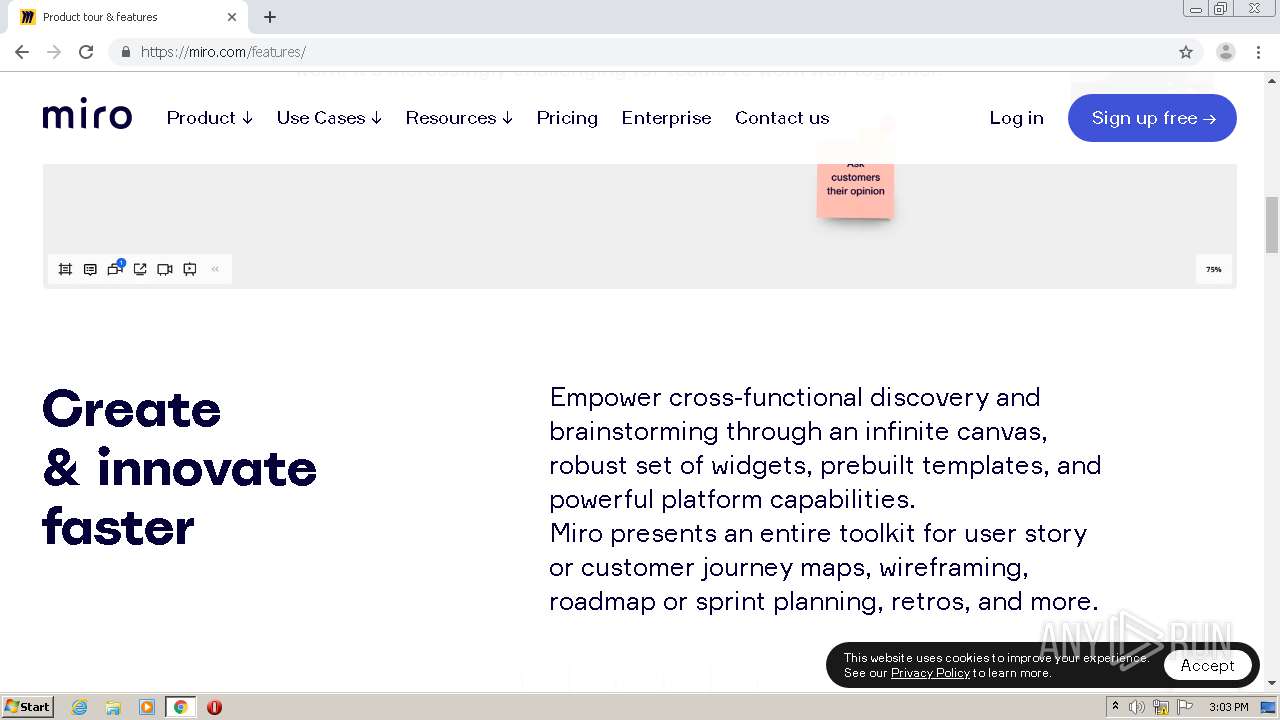Open a new browser tab
Viewport: 1280px width, 720px height.
point(270,17)
